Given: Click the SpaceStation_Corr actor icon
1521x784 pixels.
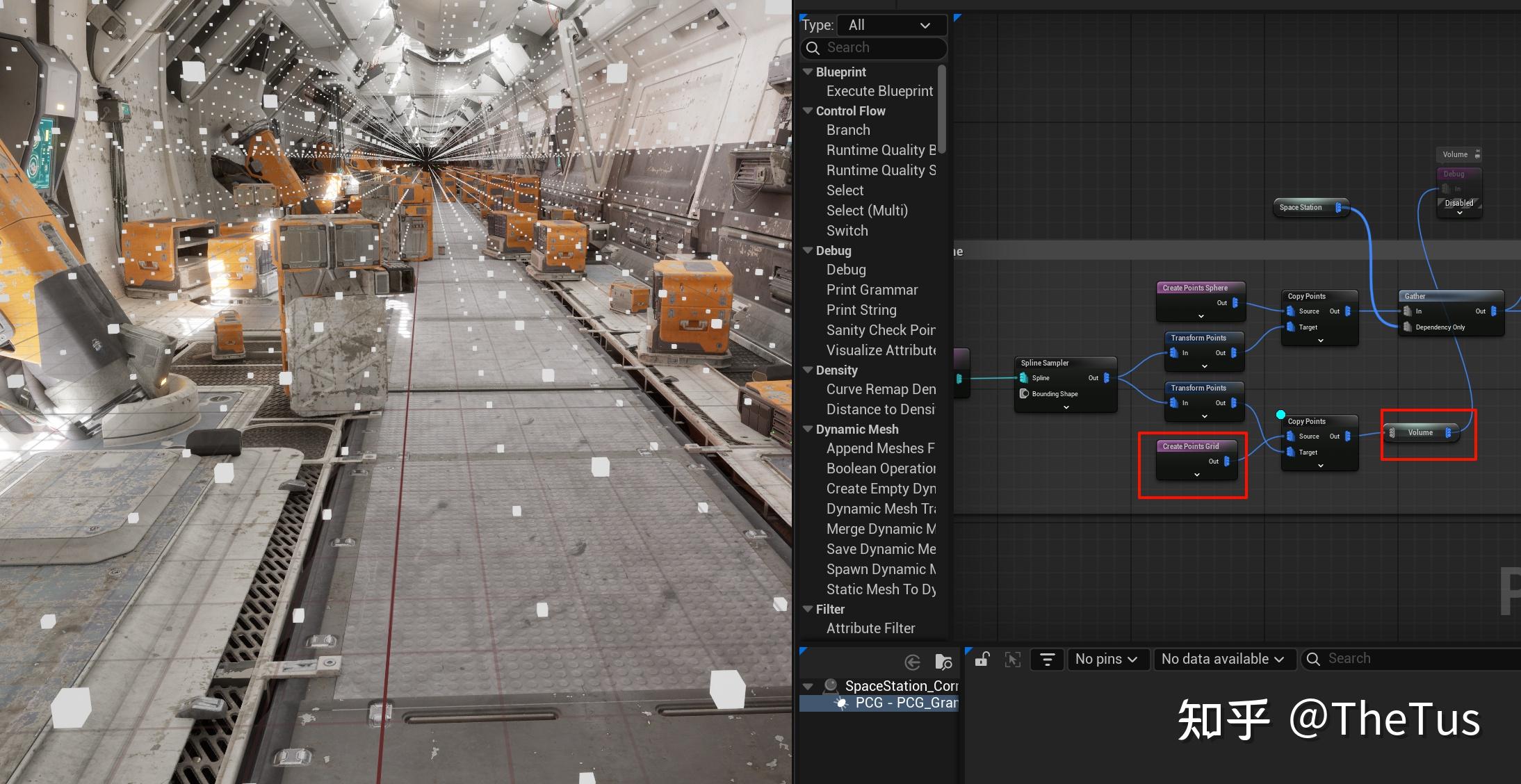Looking at the screenshot, I should pyautogui.click(x=830, y=686).
